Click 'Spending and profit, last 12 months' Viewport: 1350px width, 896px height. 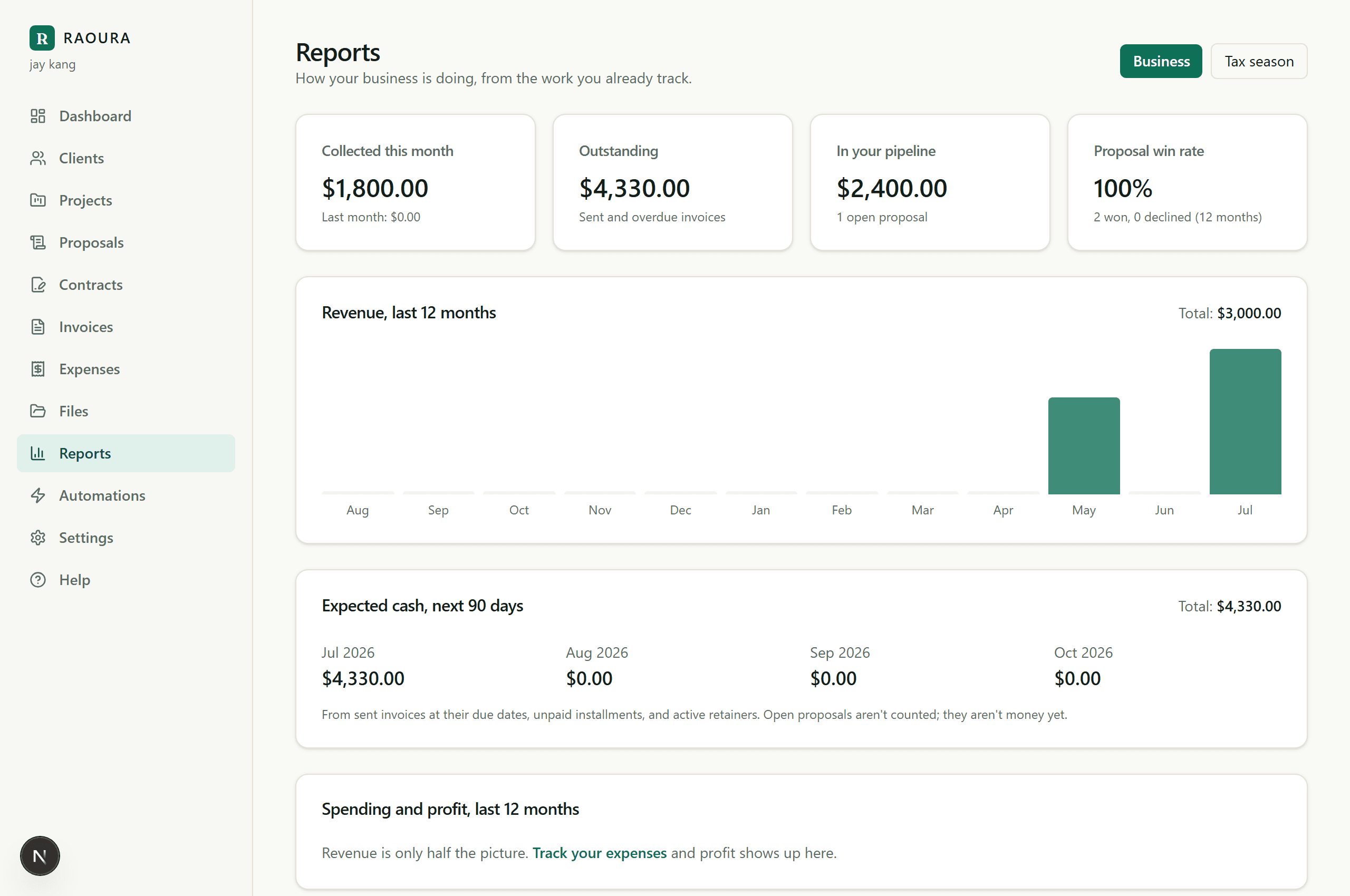(x=450, y=809)
